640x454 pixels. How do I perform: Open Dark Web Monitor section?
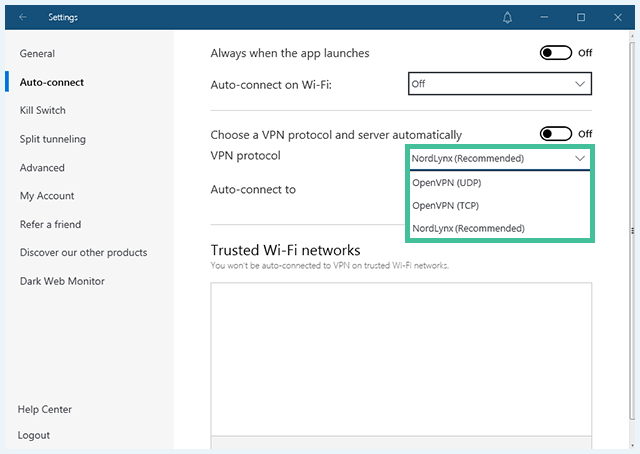point(62,281)
